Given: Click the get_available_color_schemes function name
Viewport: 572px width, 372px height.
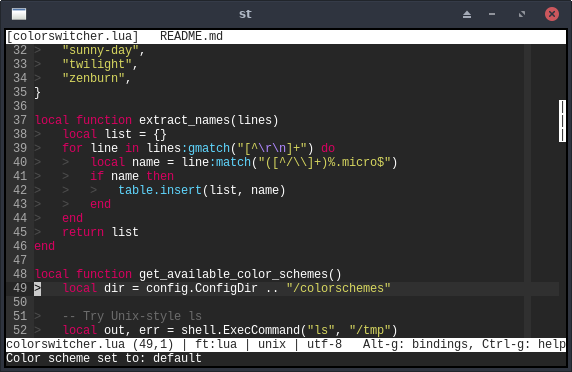Looking at the screenshot, I should (233, 274).
